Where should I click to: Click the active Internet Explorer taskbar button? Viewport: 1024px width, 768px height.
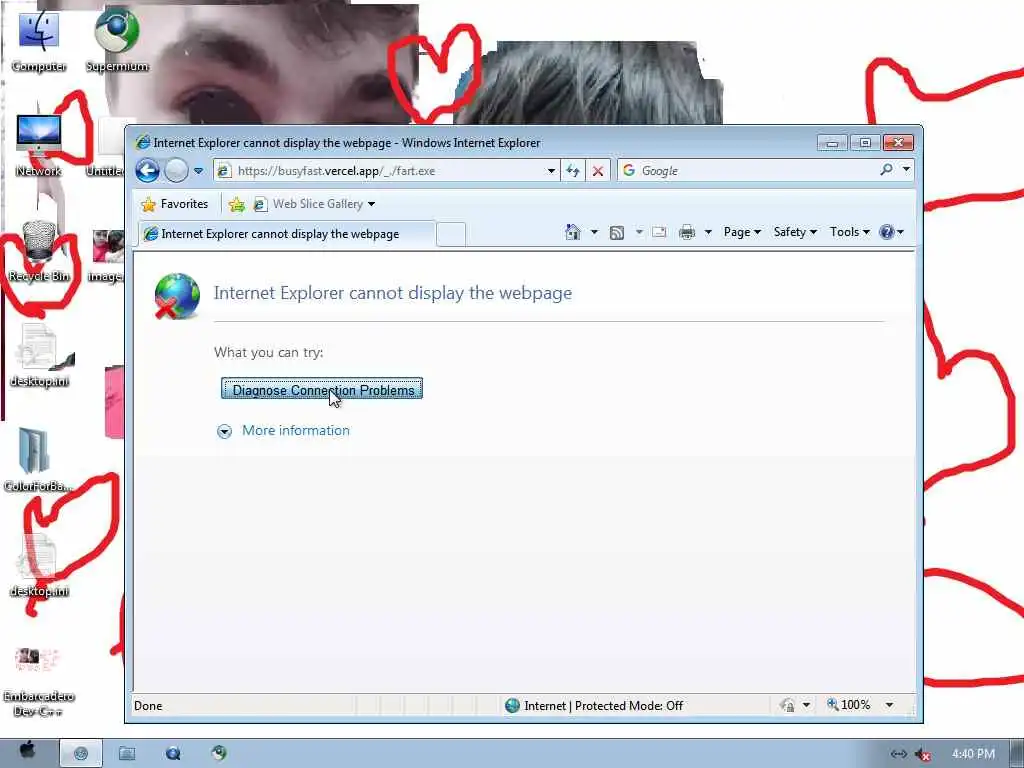(x=81, y=753)
